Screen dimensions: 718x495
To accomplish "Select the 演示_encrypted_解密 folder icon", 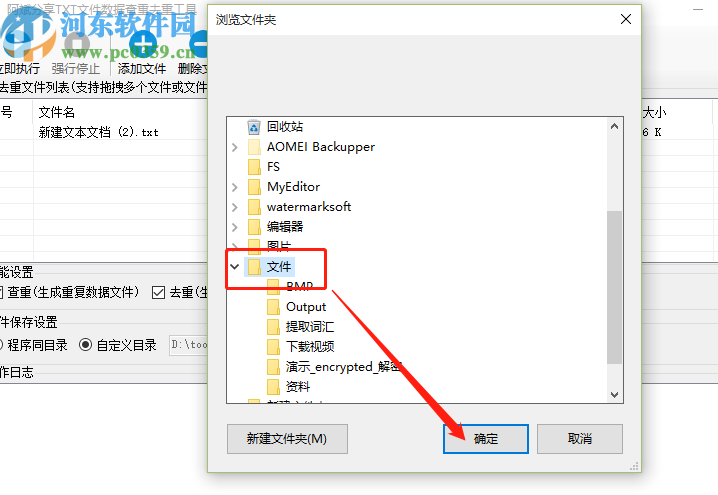I will (273, 367).
